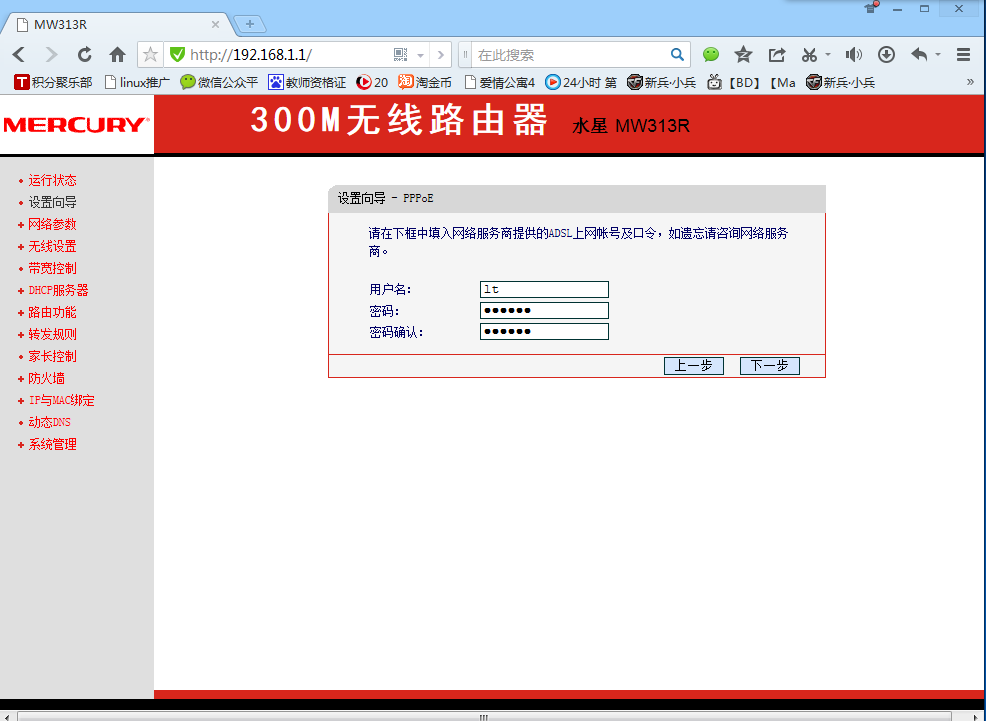The width and height of the screenshot is (986, 721).
Task: Open the 爱情公寓4 bookmark
Action: pos(499,82)
